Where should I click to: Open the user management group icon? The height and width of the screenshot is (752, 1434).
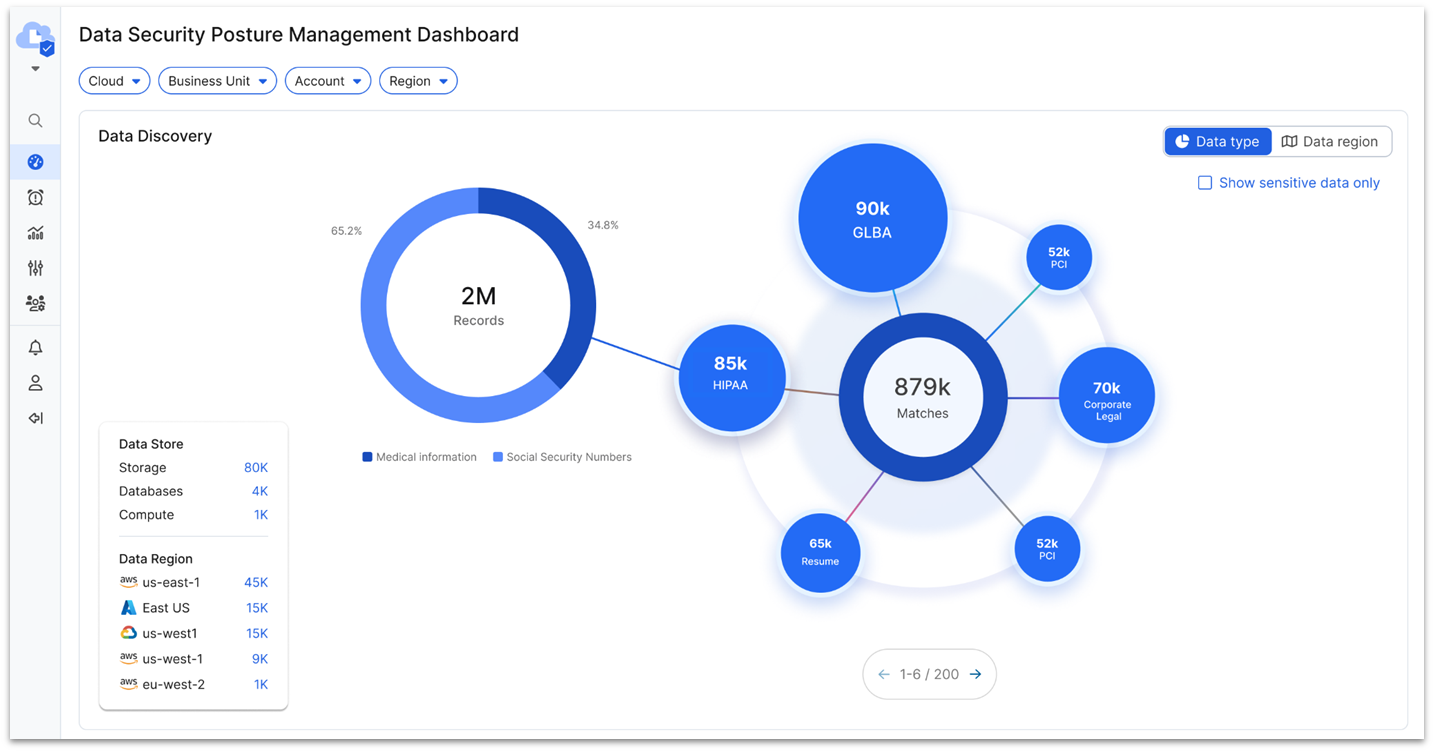pyautogui.click(x=35, y=303)
